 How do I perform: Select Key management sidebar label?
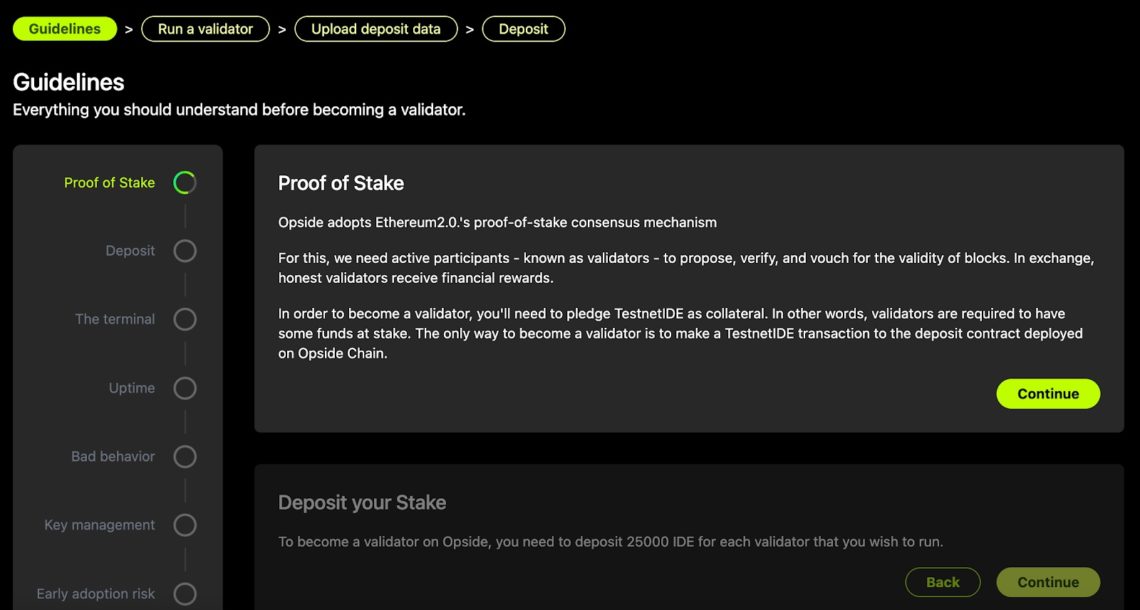(x=100, y=525)
